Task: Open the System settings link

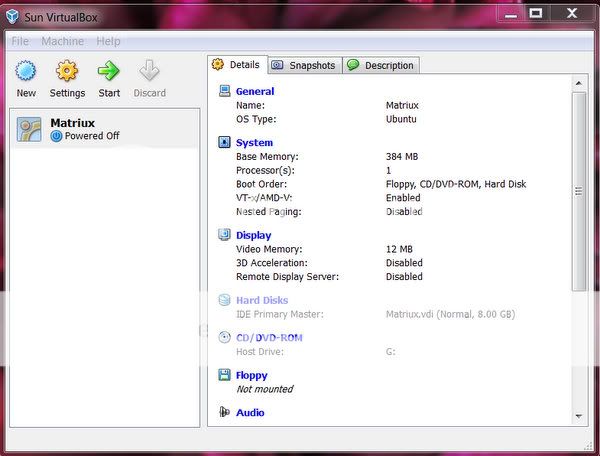Action: [254, 143]
